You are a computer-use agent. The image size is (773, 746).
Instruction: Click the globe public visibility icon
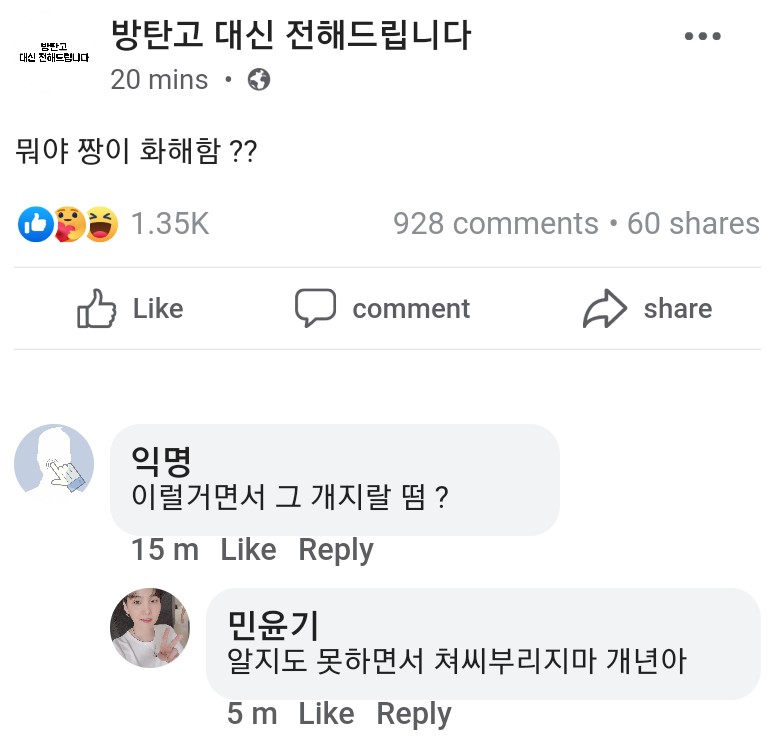pyautogui.click(x=259, y=80)
